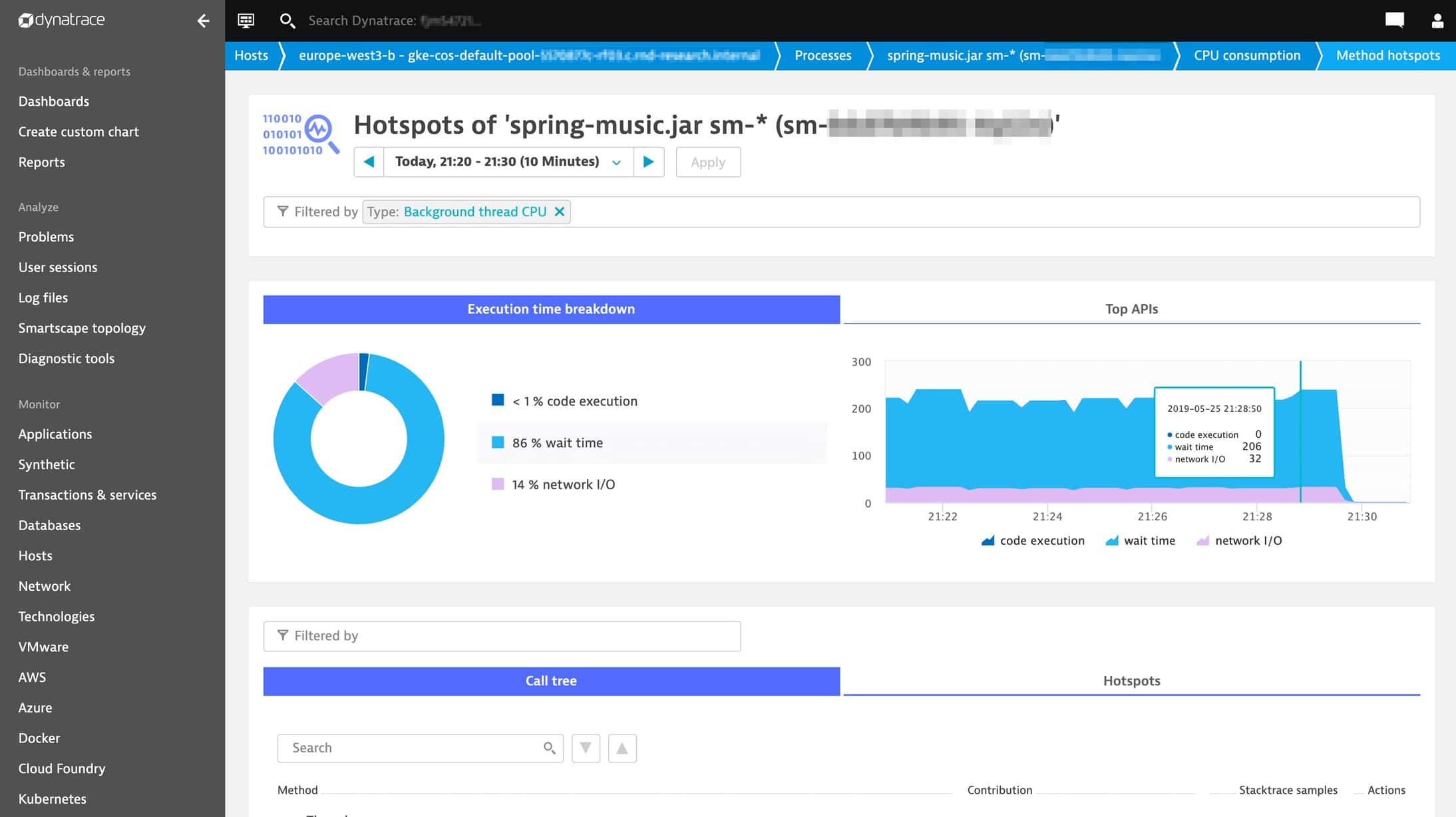Toggle wait time series in chart legend
The image size is (1456, 817).
click(1141, 540)
